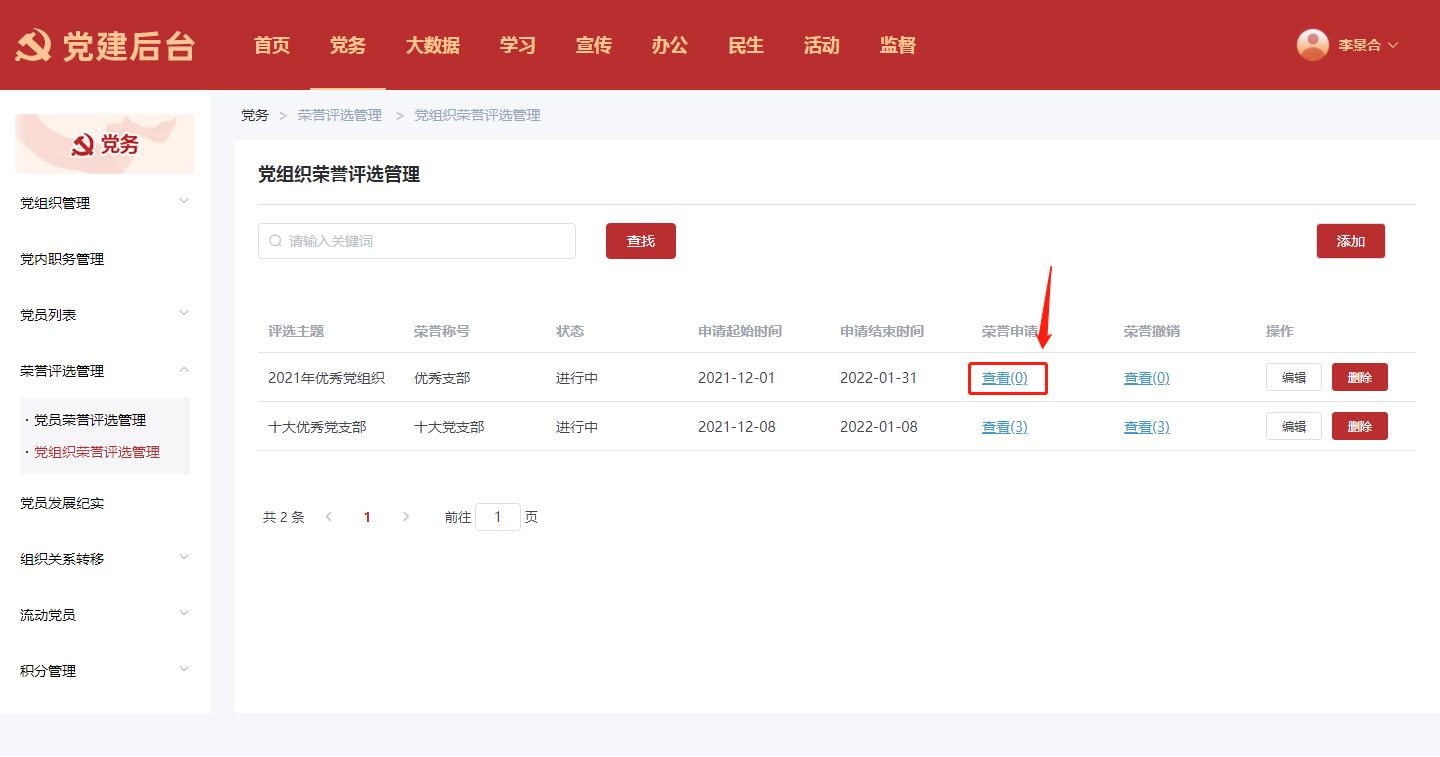This screenshot has width=1440, height=757.
Task: Switch to the 监督 navigation tab
Action: tap(897, 45)
